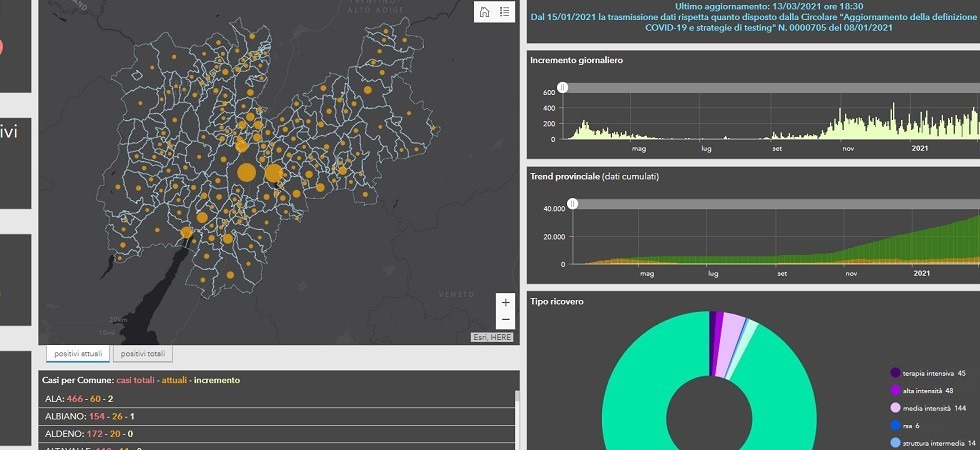The height and width of the screenshot is (450, 980).
Task: Click the terapia intensiva 45 legend label
Action: [934, 373]
